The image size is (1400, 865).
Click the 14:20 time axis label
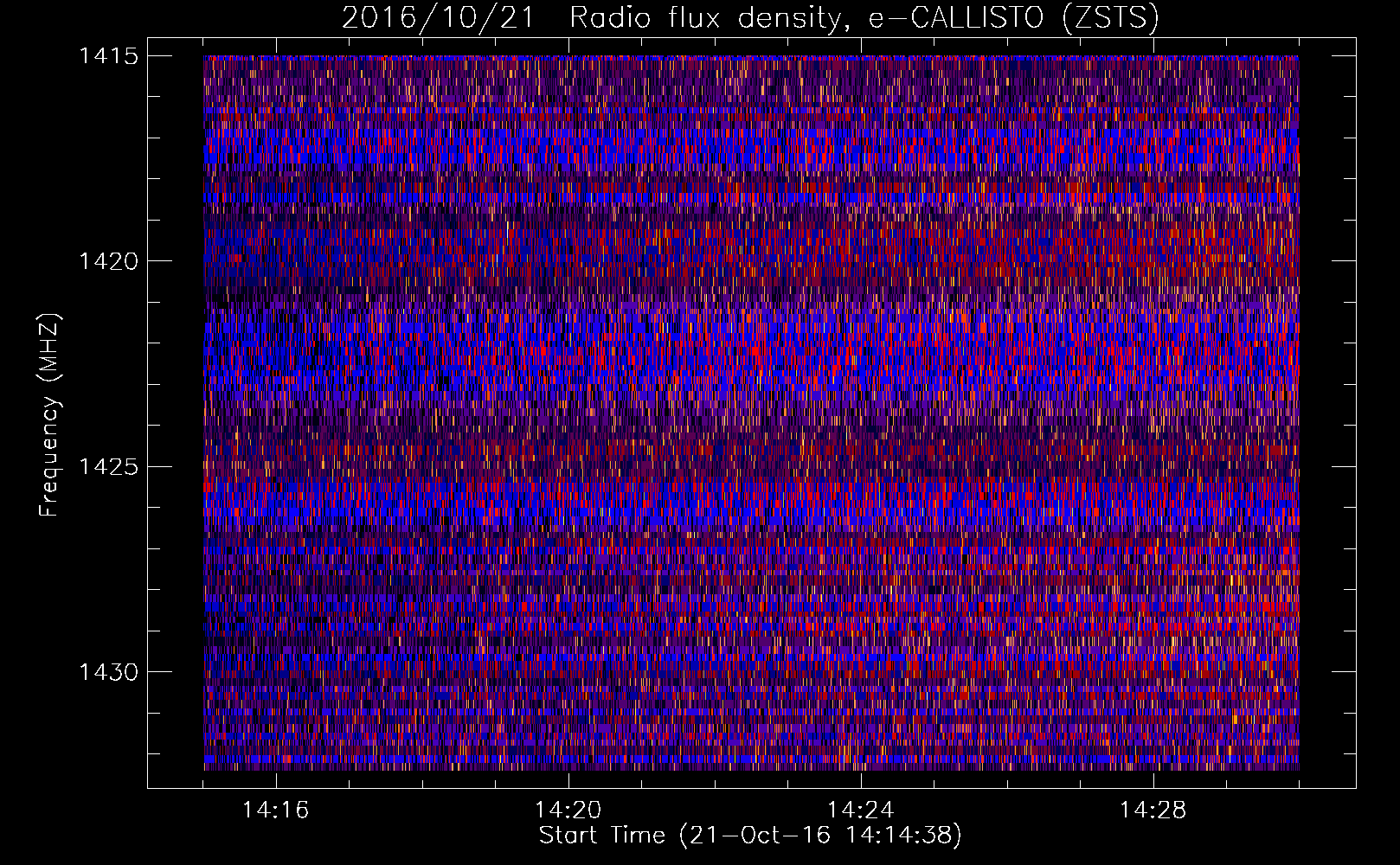pyautogui.click(x=568, y=811)
